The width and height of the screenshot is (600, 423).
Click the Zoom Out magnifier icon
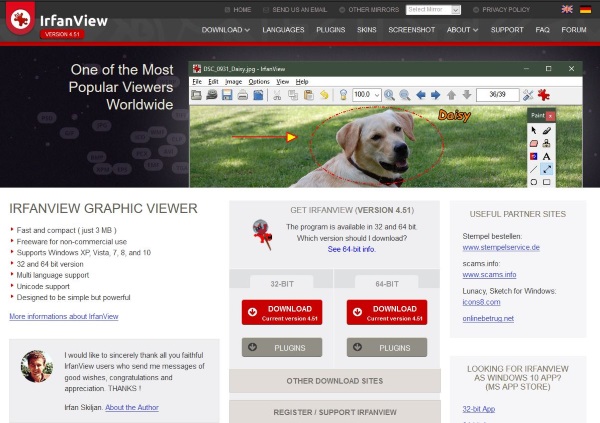tap(404, 95)
